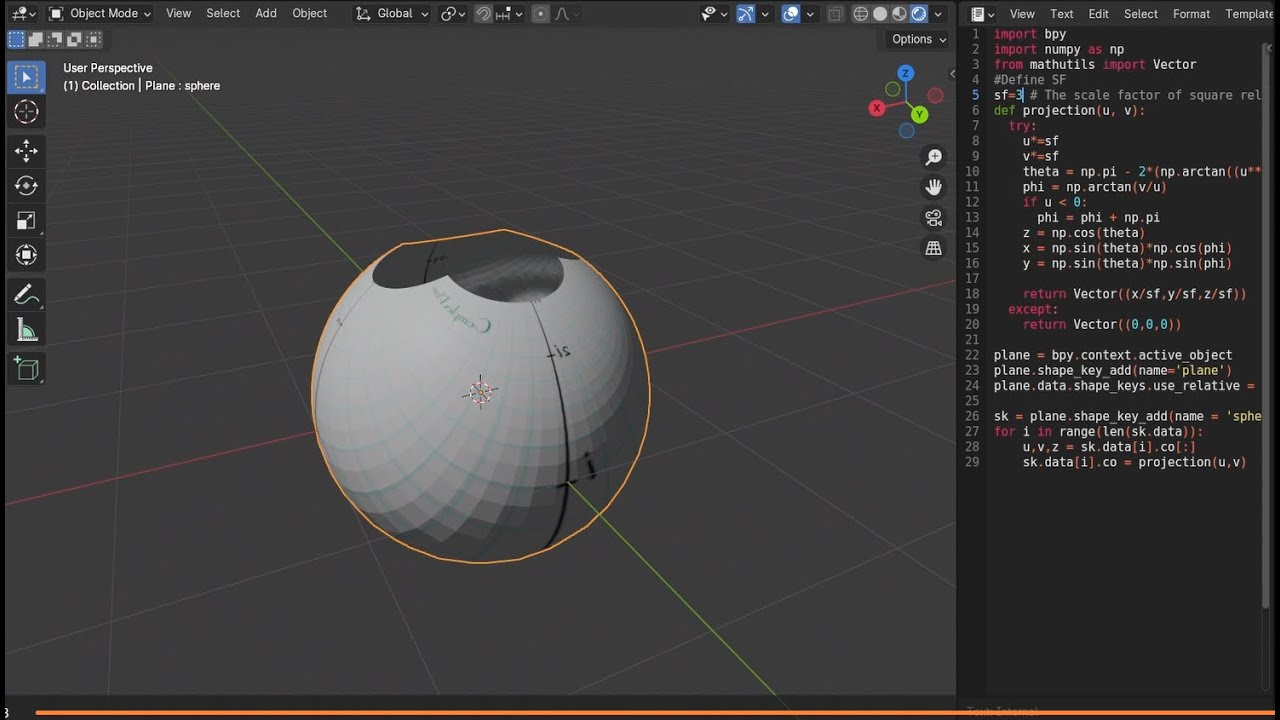Toggle the camera view icon
The image size is (1280, 720).
[x=934, y=218]
